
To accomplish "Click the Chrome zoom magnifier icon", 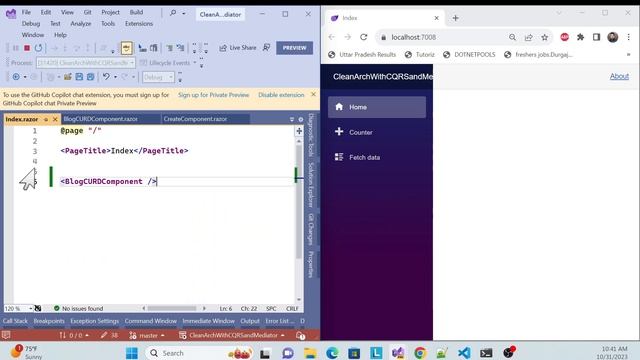I will [x=512, y=37].
